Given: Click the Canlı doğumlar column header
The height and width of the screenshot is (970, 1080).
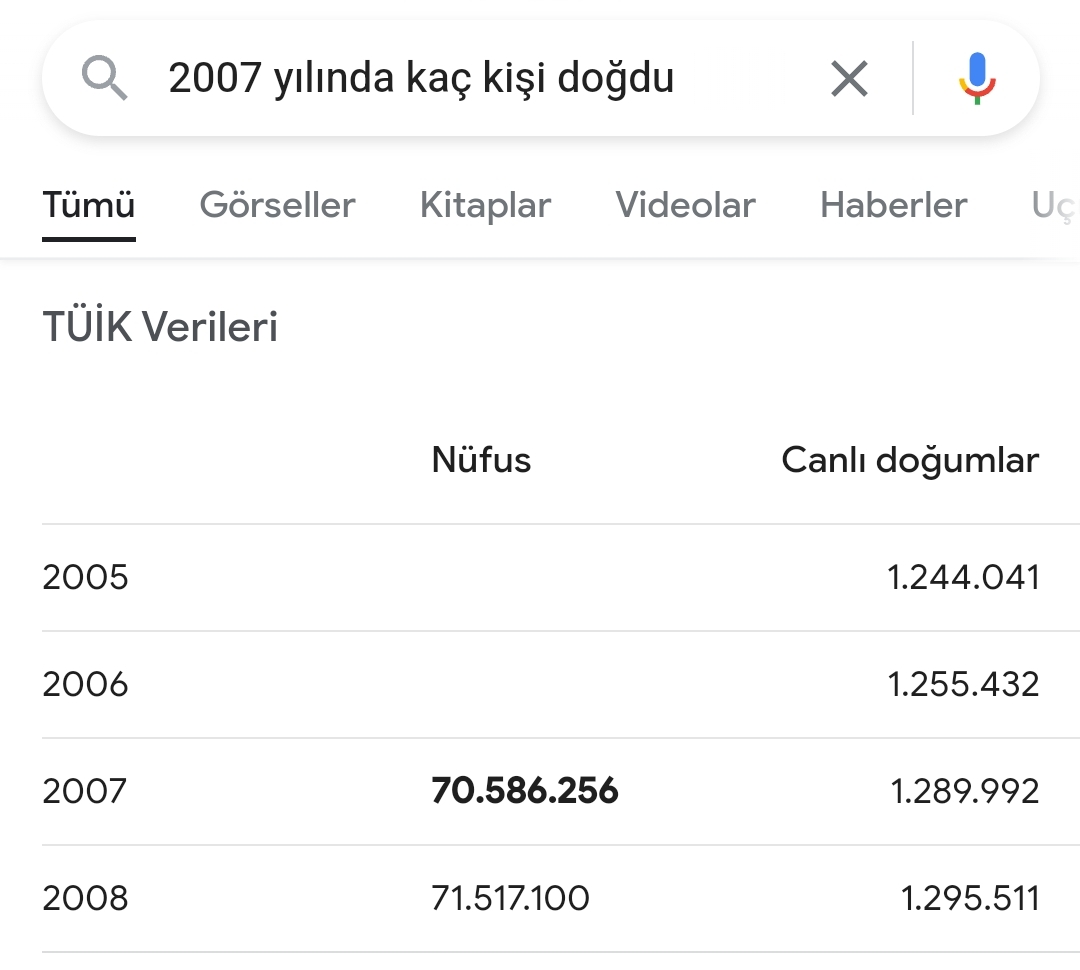Looking at the screenshot, I should (x=910, y=460).
